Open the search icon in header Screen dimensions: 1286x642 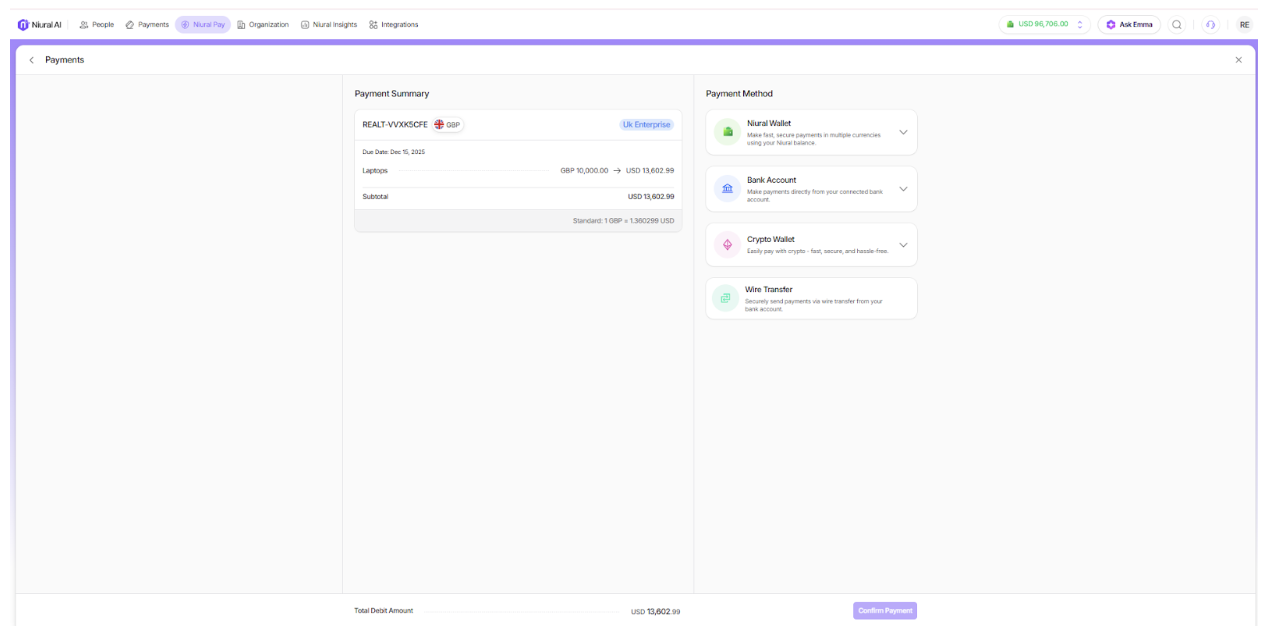pos(1177,25)
